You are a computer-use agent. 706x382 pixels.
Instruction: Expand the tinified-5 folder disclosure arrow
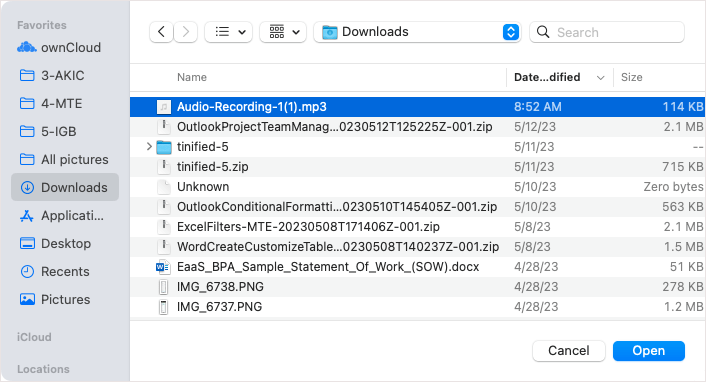click(x=149, y=146)
